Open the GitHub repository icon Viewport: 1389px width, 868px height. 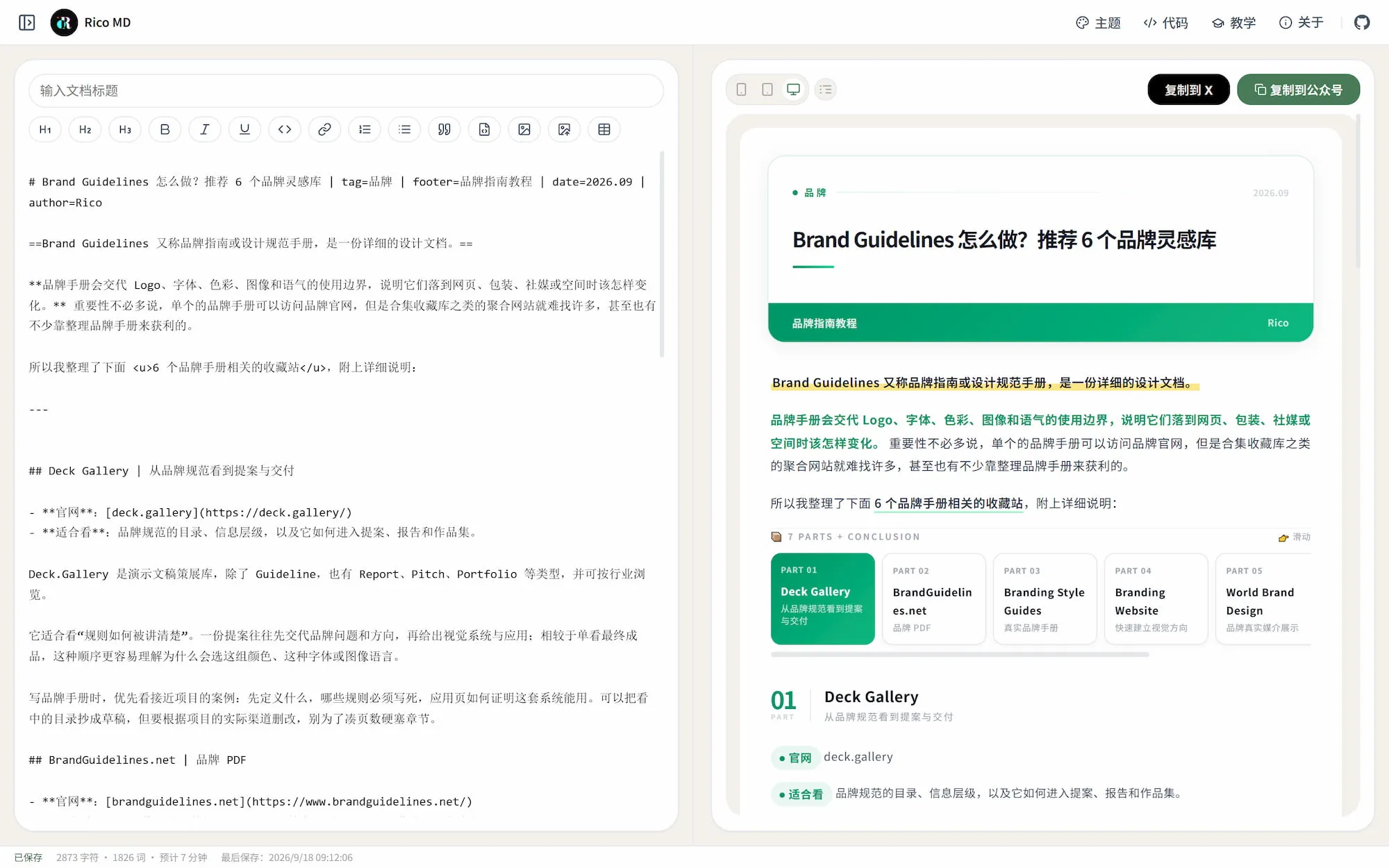tap(1362, 23)
